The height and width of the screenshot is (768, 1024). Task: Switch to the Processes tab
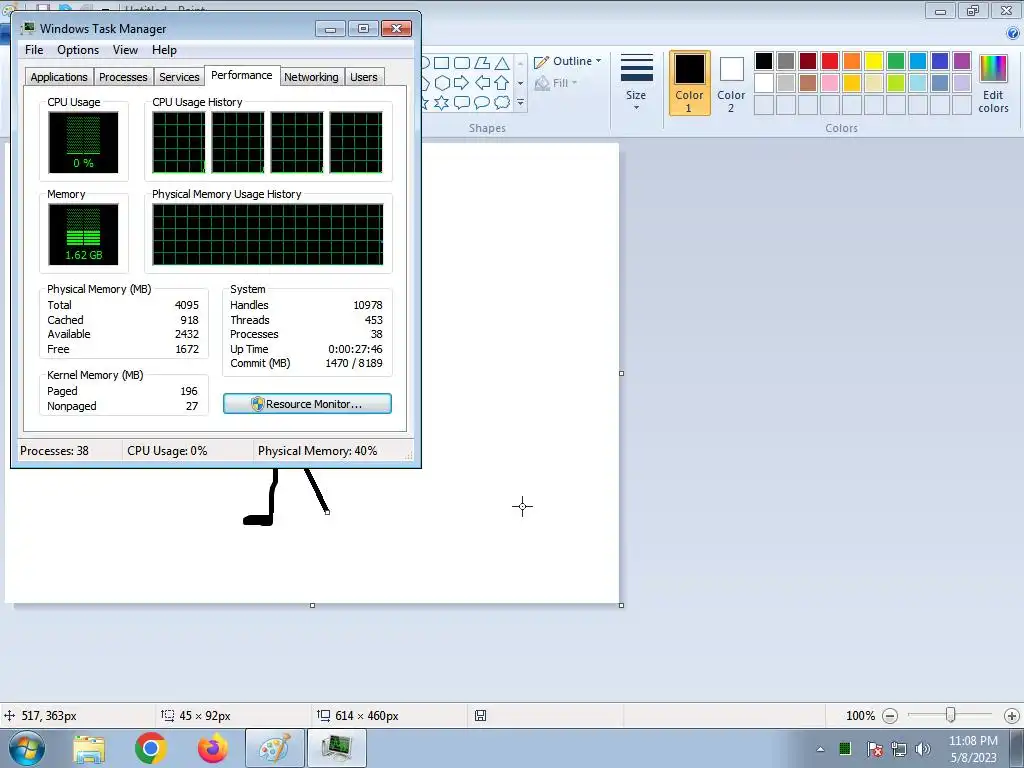coord(123,77)
